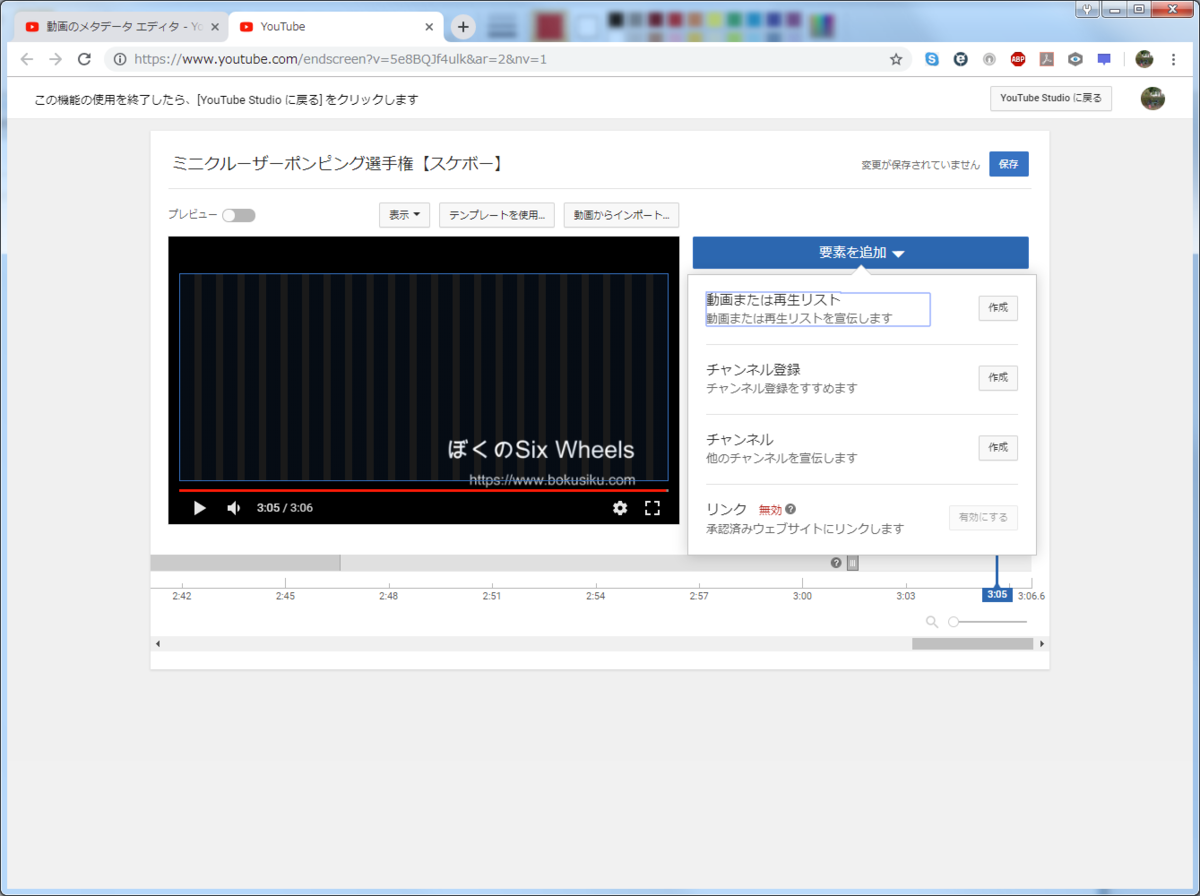This screenshot has width=1200, height=896.
Task: Select the リンク menu entry
Action: click(805, 518)
